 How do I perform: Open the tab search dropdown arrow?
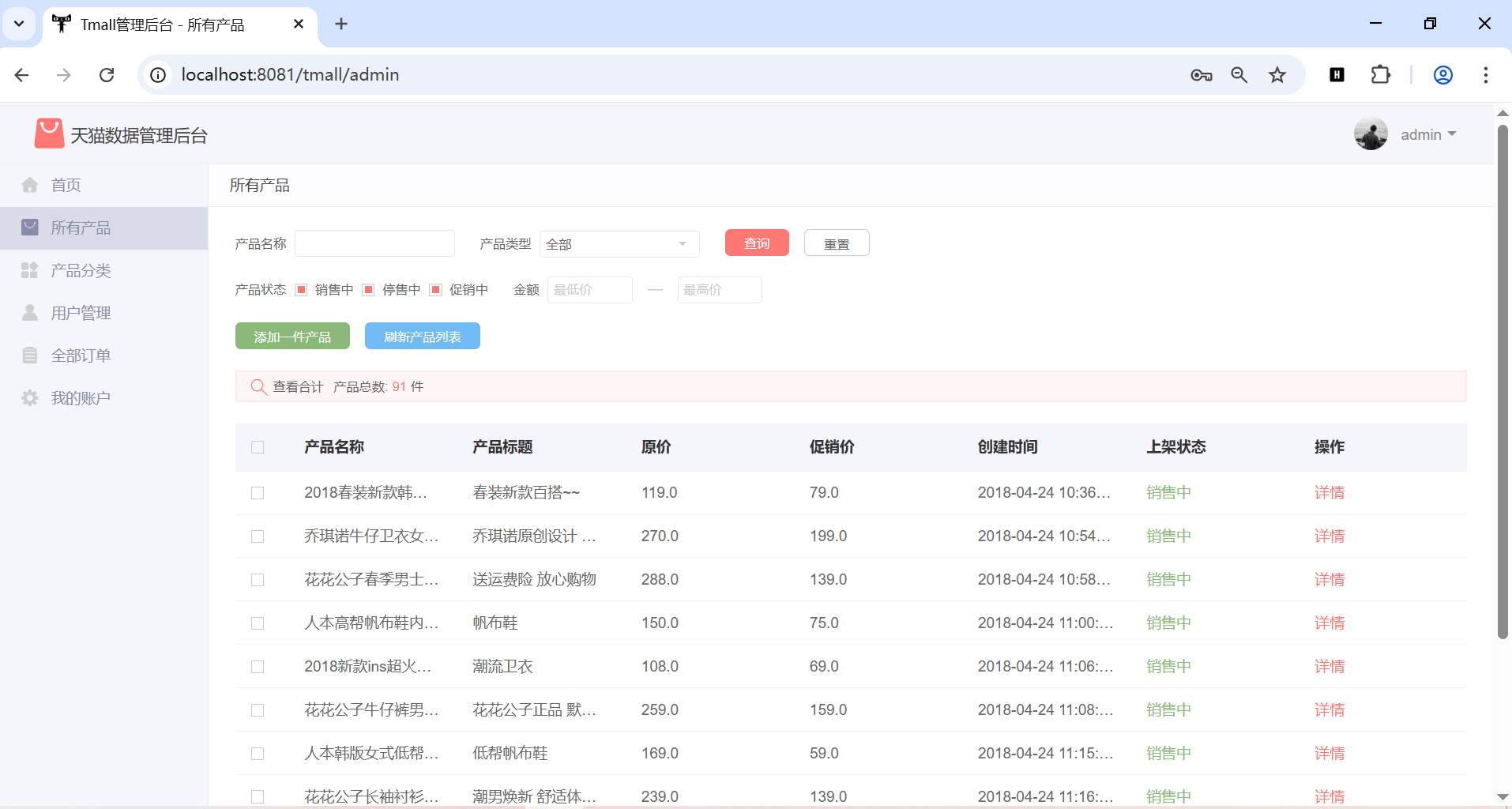click(x=19, y=24)
